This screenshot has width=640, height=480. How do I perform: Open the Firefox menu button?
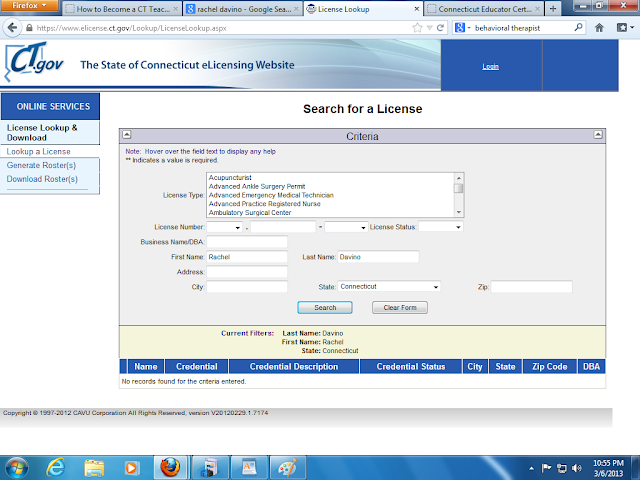(29, 5)
